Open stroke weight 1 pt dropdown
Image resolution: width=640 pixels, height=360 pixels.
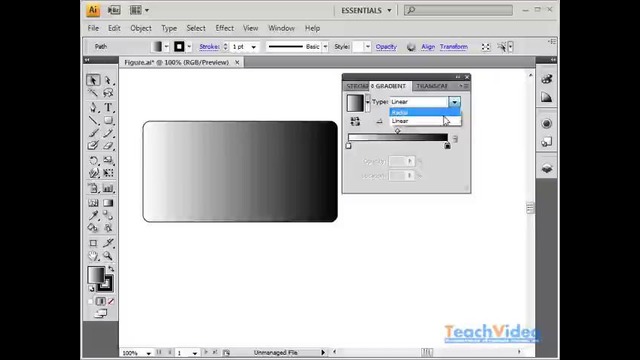253,47
